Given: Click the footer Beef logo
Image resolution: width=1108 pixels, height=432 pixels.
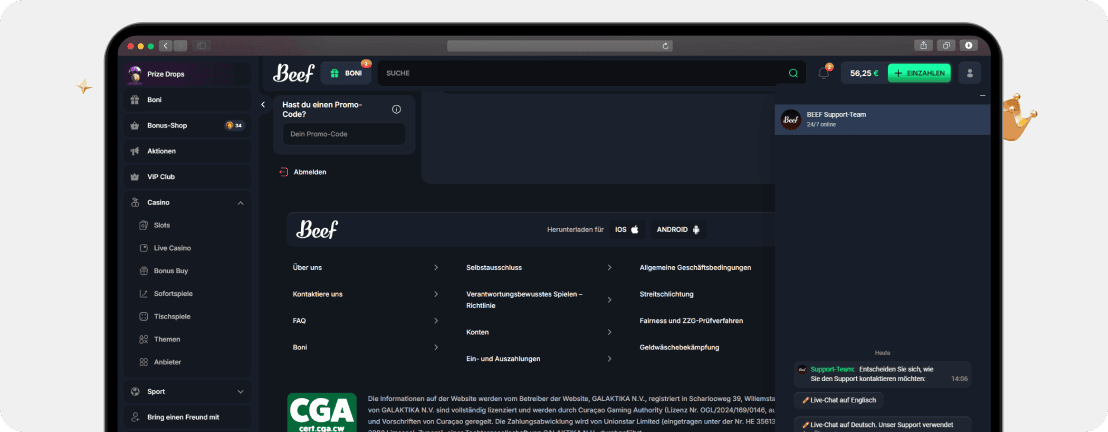Looking at the screenshot, I should pyautogui.click(x=317, y=229).
